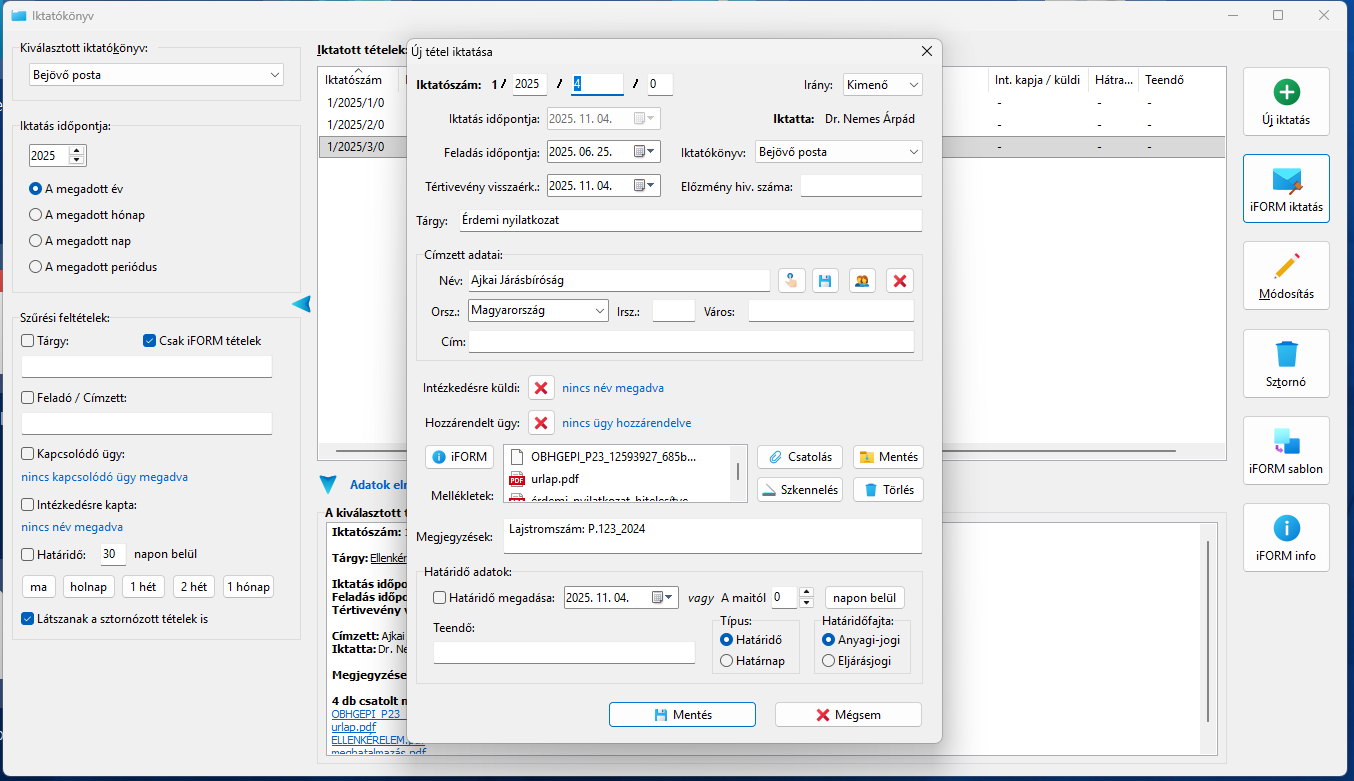Click the Sztornó trash can button
The width and height of the screenshot is (1354, 781).
(1286, 363)
